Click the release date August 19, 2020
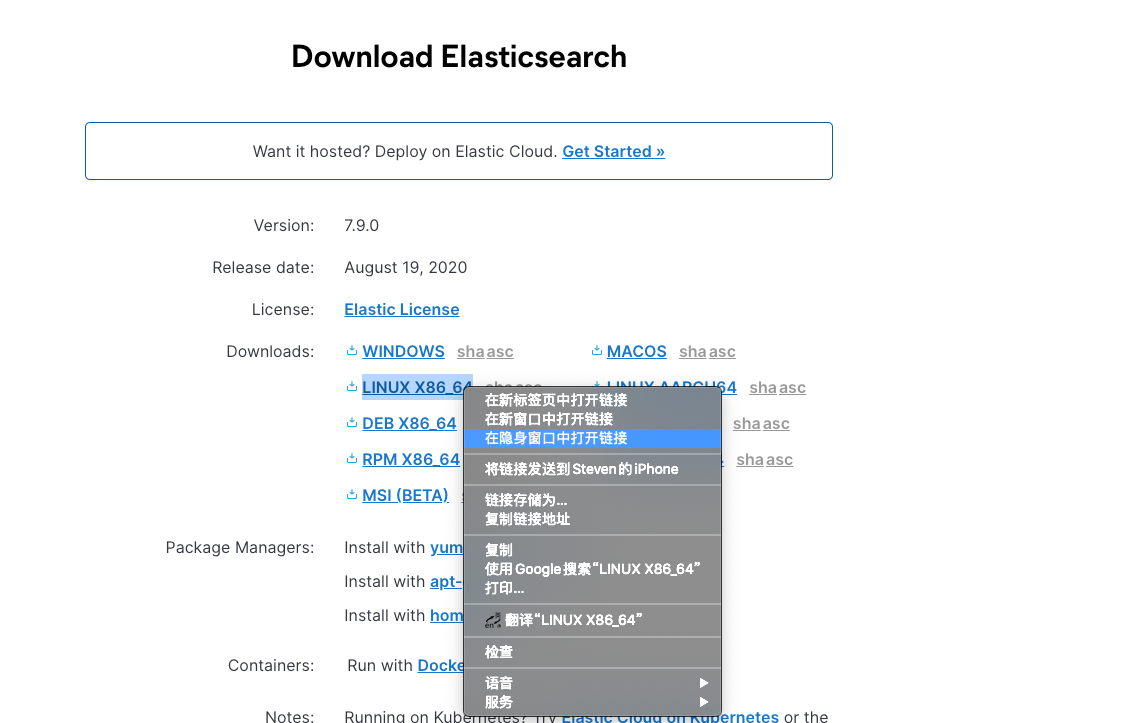Viewport: 1131px width, 723px height. [x=405, y=268]
